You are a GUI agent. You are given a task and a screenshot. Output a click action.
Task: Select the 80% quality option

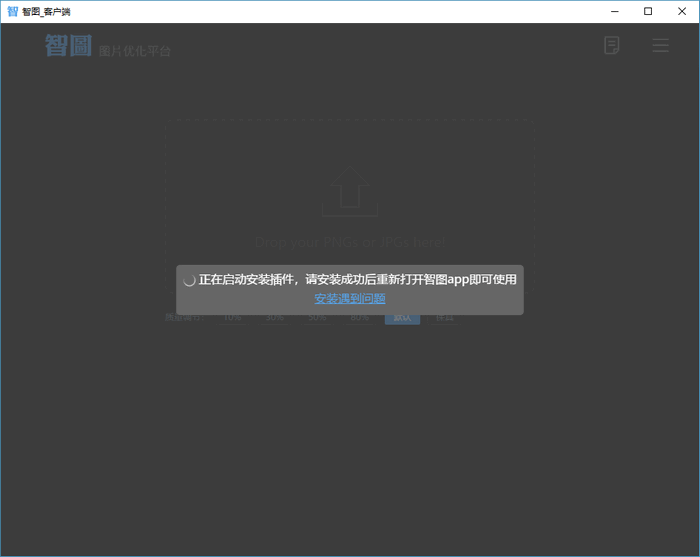[359, 318]
